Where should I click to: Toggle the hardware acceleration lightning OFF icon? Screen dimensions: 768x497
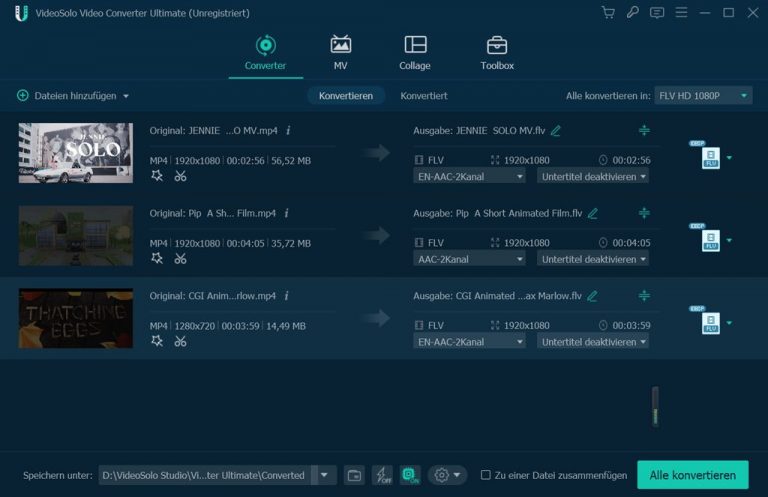382,475
